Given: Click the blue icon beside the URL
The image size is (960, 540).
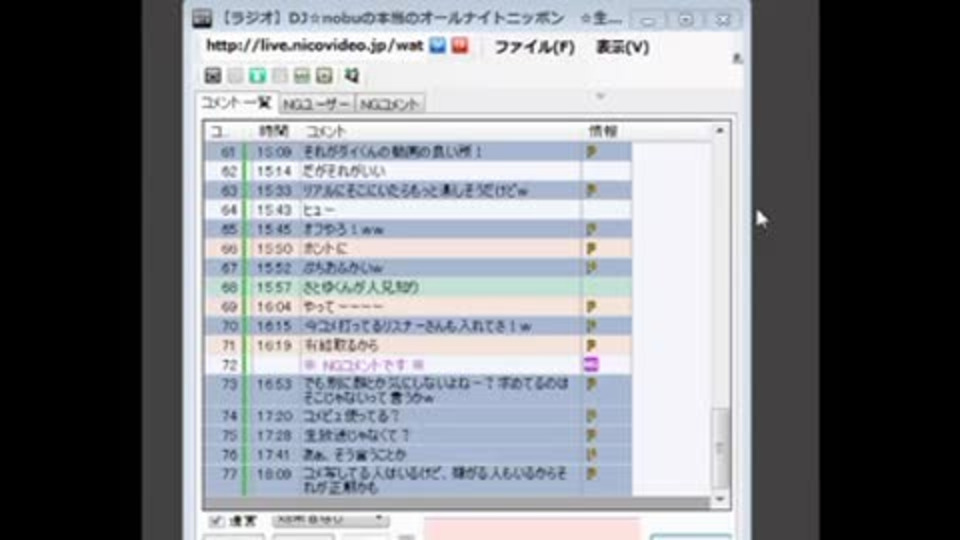Looking at the screenshot, I should coord(437,45).
